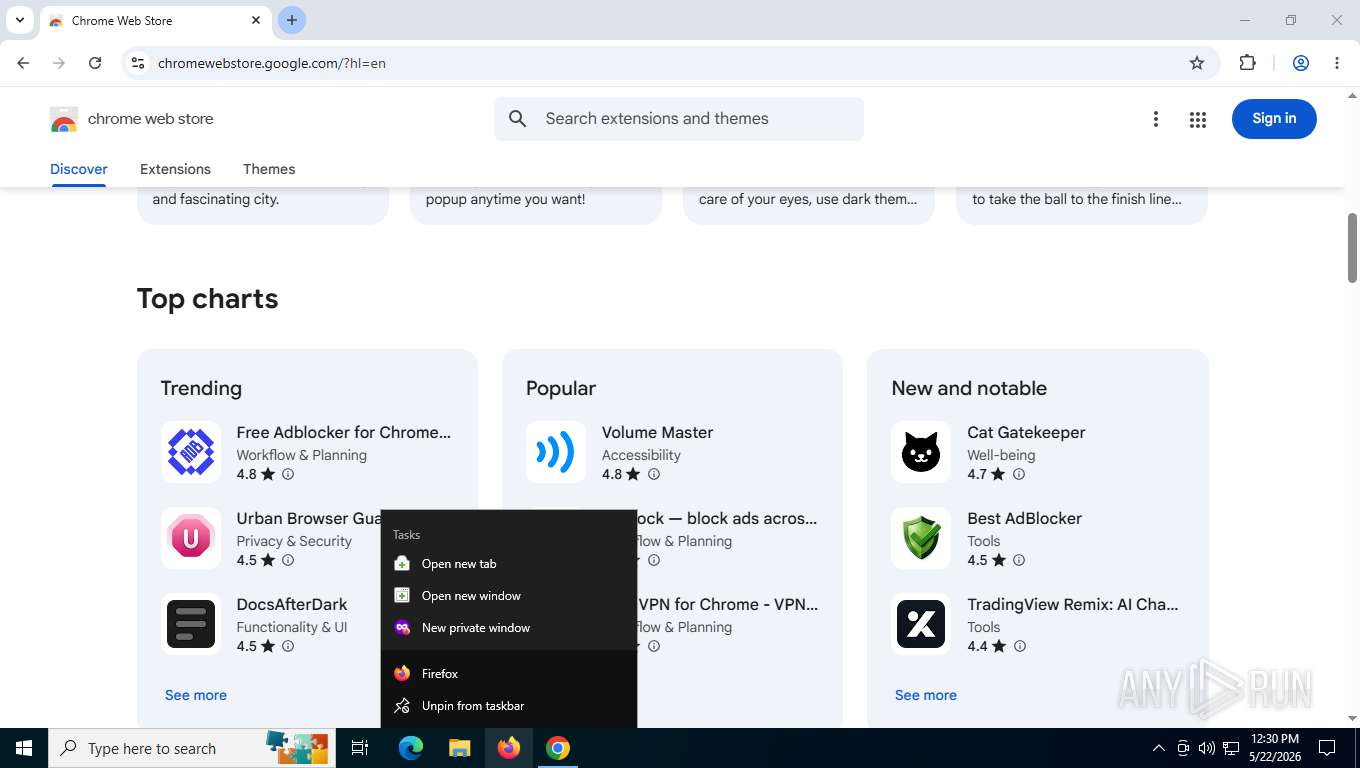Open Free Adblocker for Chrome title
Screen dimensions: 1360x768
coord(344,432)
